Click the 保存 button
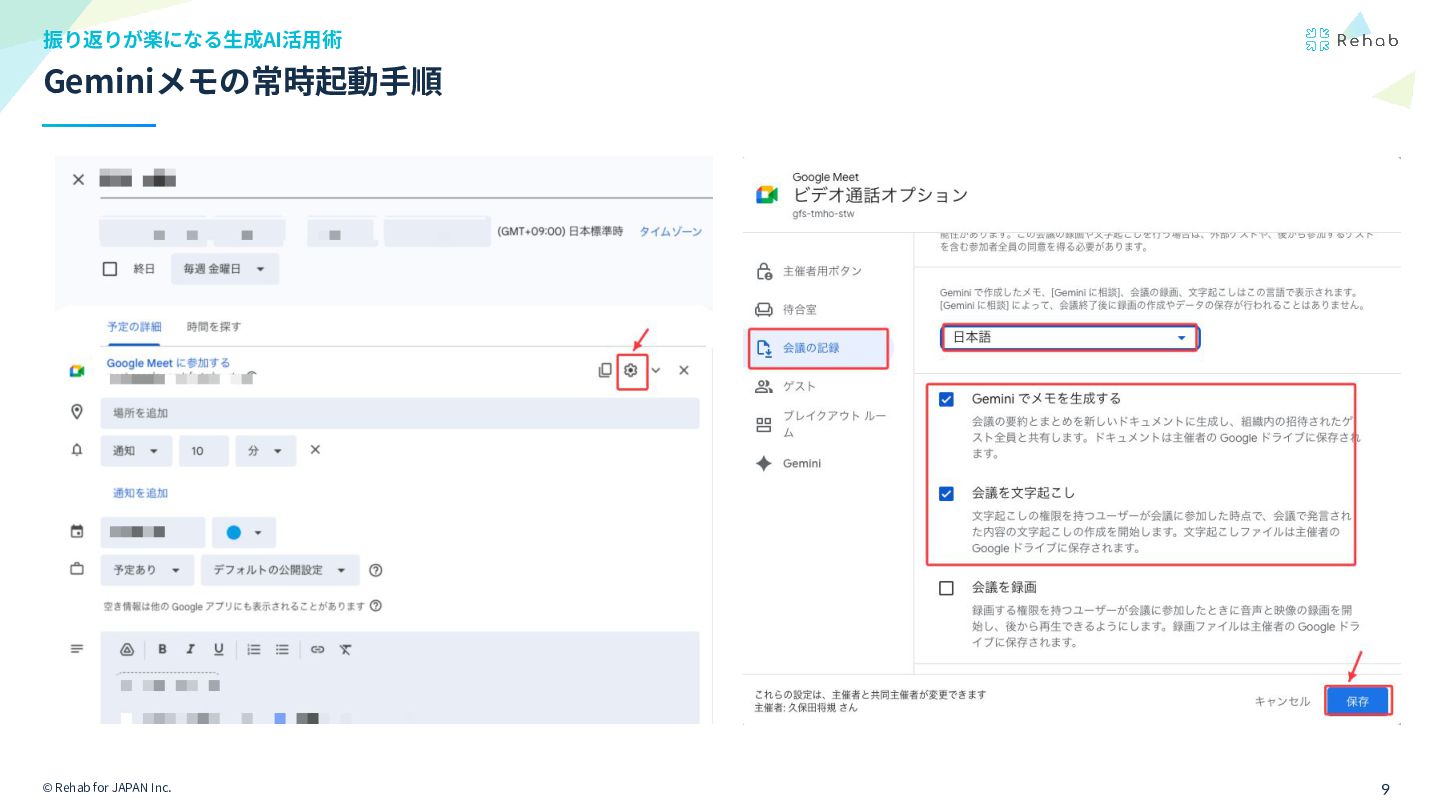The height and width of the screenshot is (810, 1440). click(1358, 701)
